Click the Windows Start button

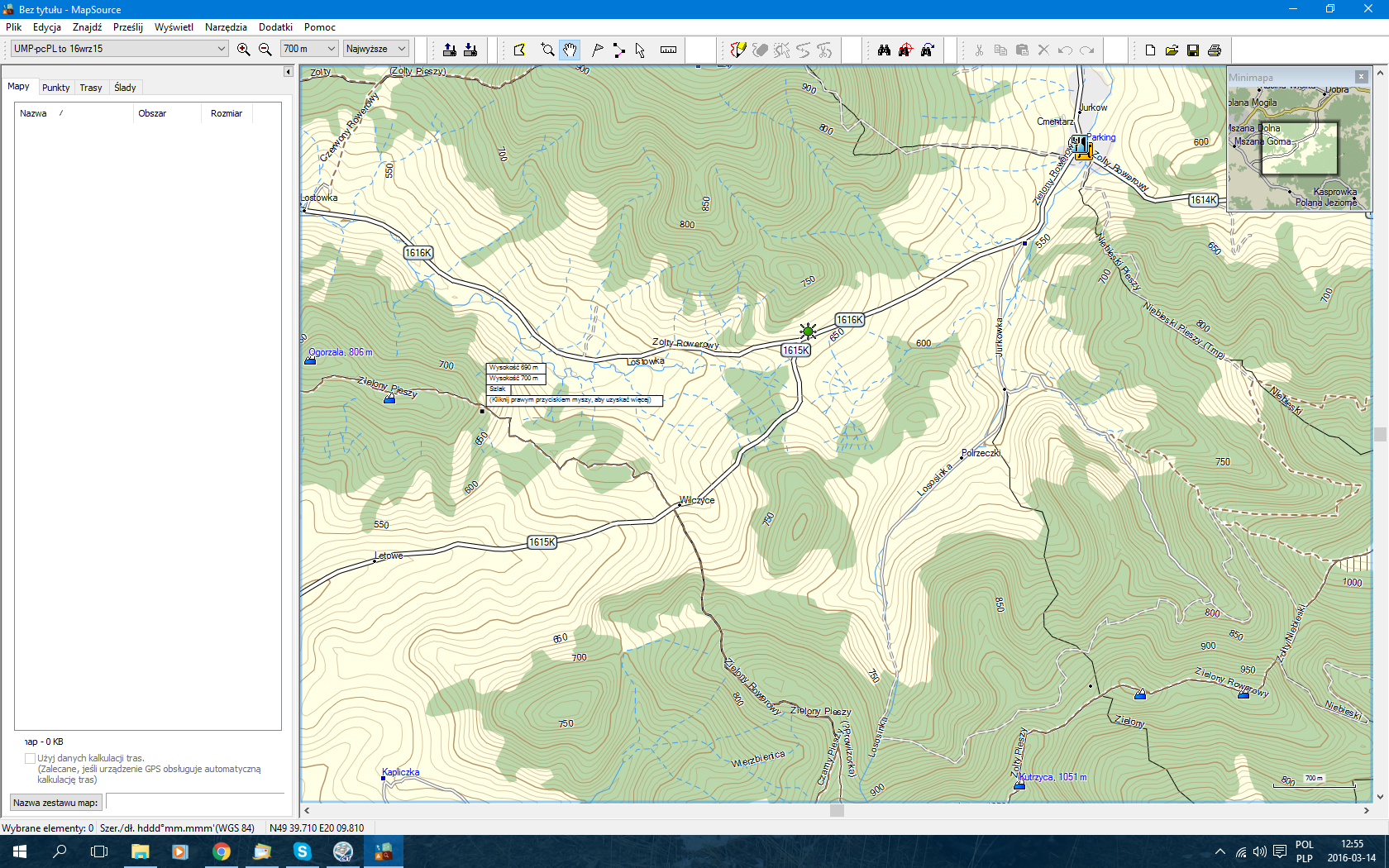[x=20, y=851]
